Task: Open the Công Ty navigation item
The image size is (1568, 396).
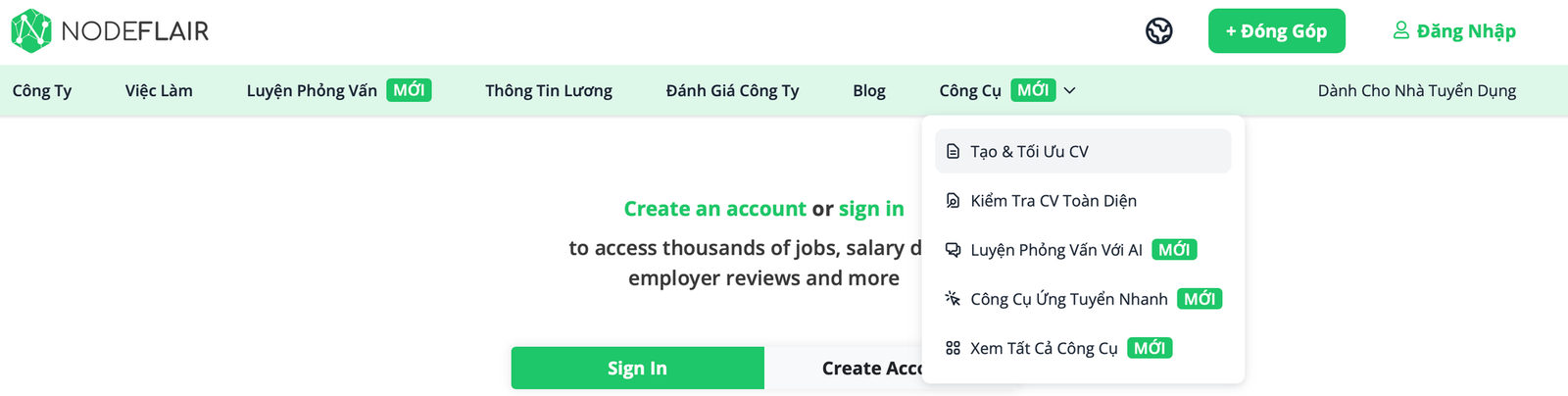Action: coord(42,91)
